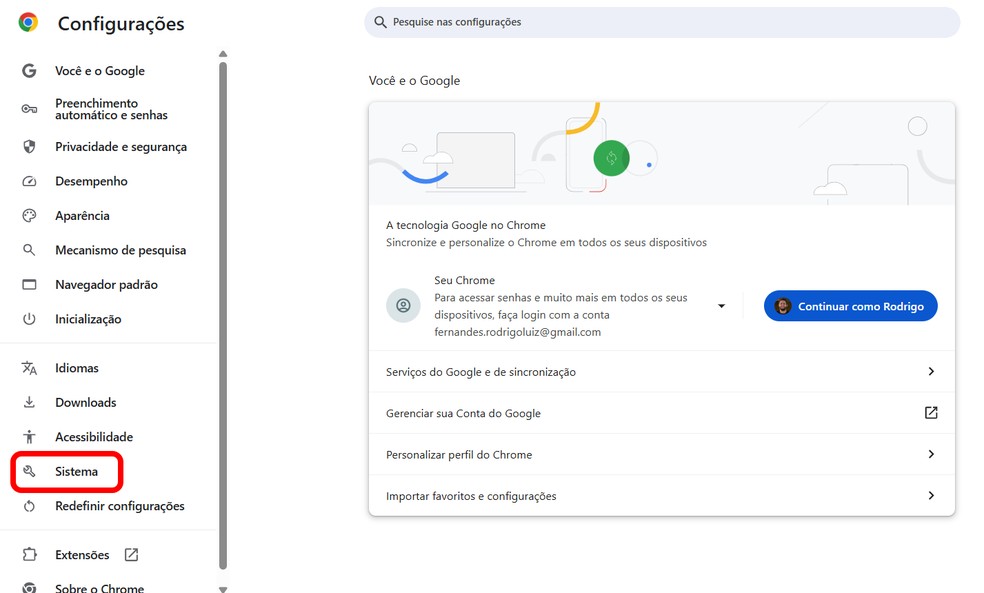The height and width of the screenshot is (593, 984).
Task: Click the email fernandes.rodrigoluiz@gmail.com text
Action: [517, 332]
